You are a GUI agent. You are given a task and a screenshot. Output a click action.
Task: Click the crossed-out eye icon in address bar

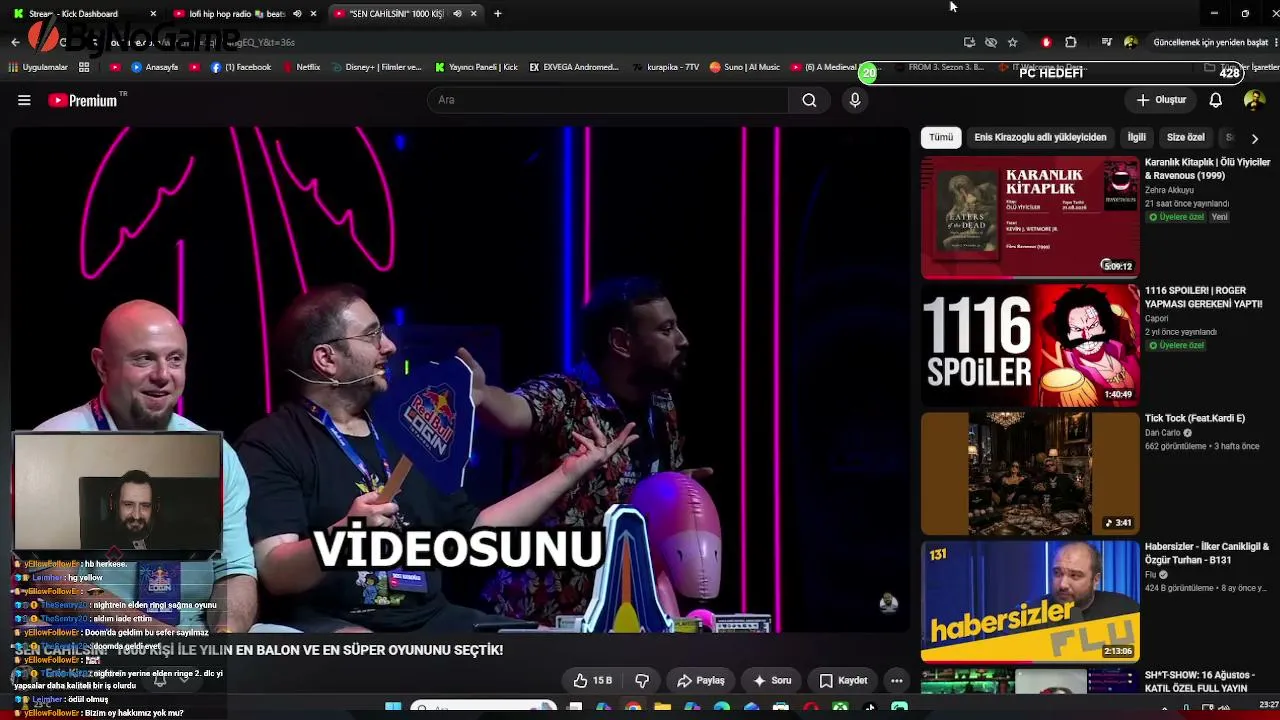(x=991, y=42)
